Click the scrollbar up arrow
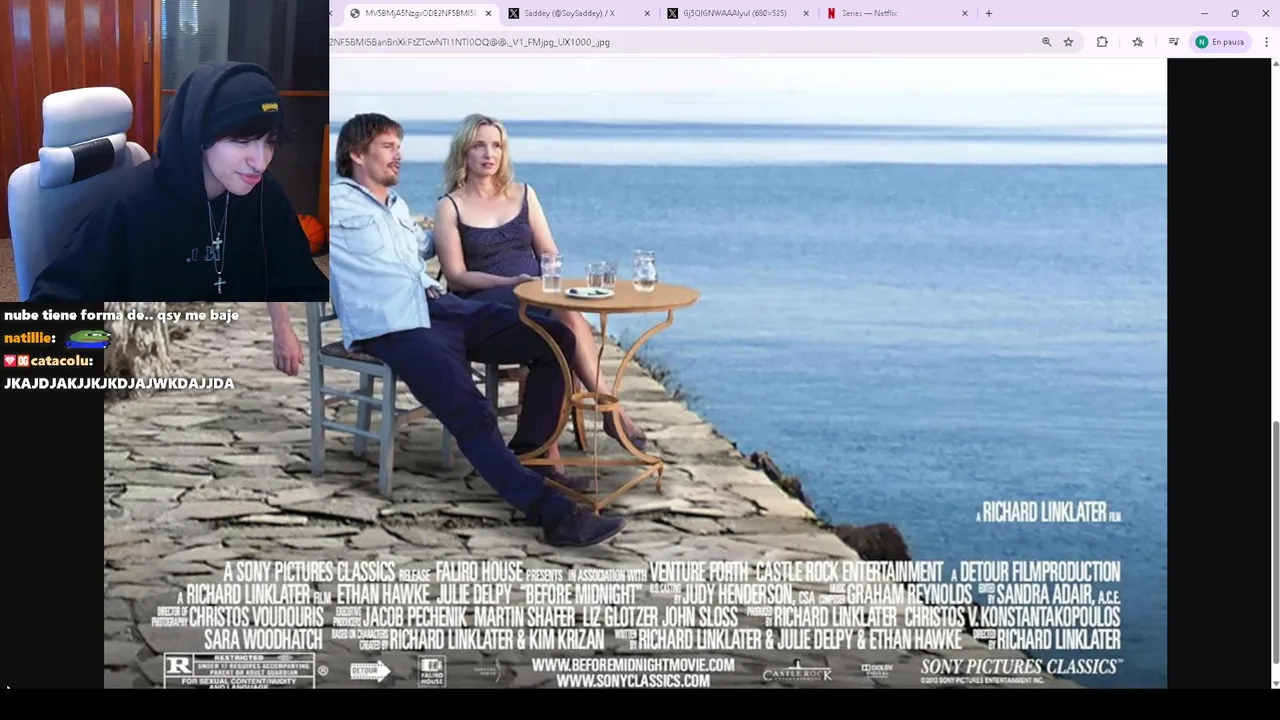This screenshot has height=720, width=1280. 1275,64
